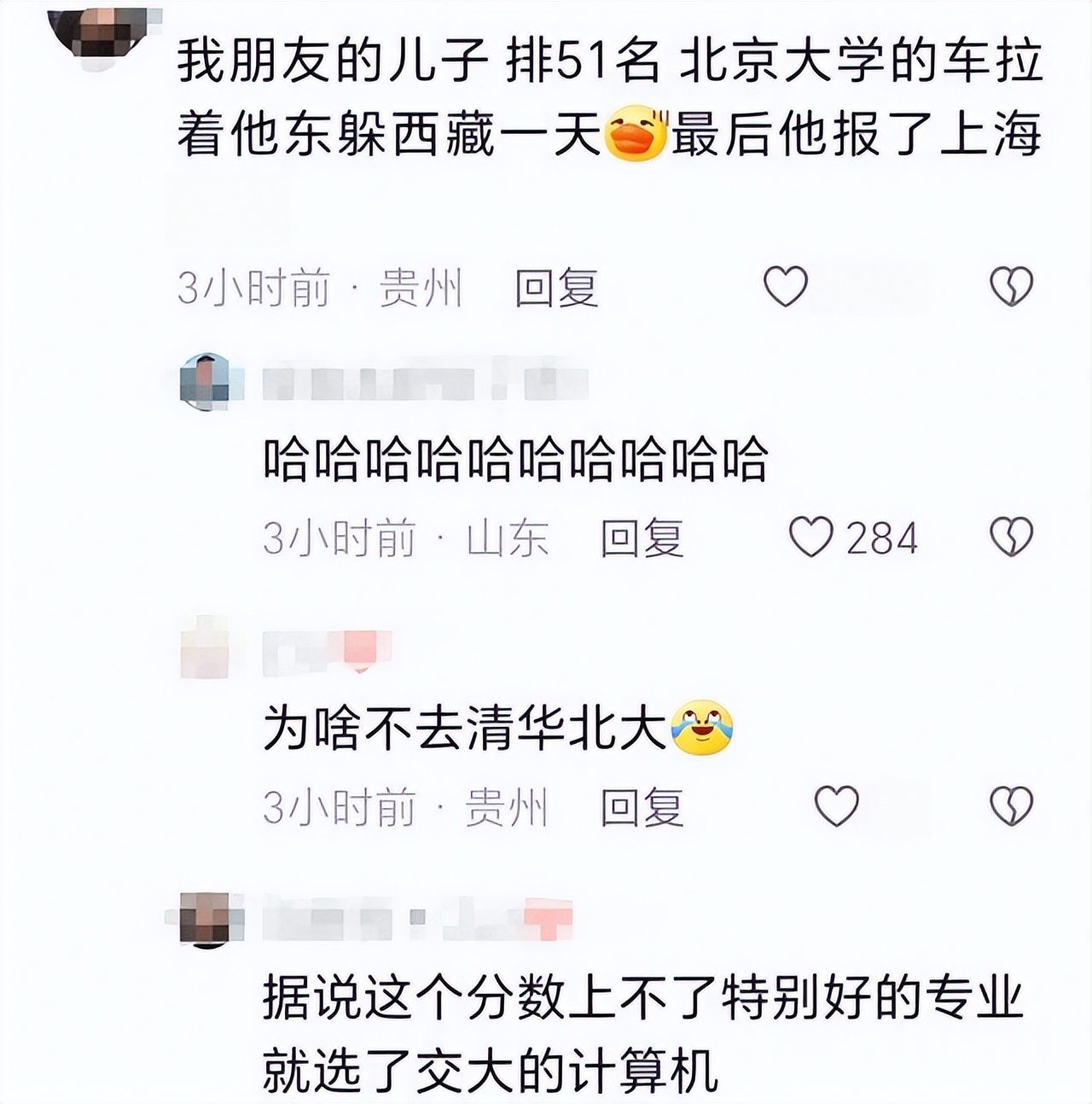The height and width of the screenshot is (1104, 1092).
Task: Like the top comment from 贵州
Action: [x=785, y=286]
